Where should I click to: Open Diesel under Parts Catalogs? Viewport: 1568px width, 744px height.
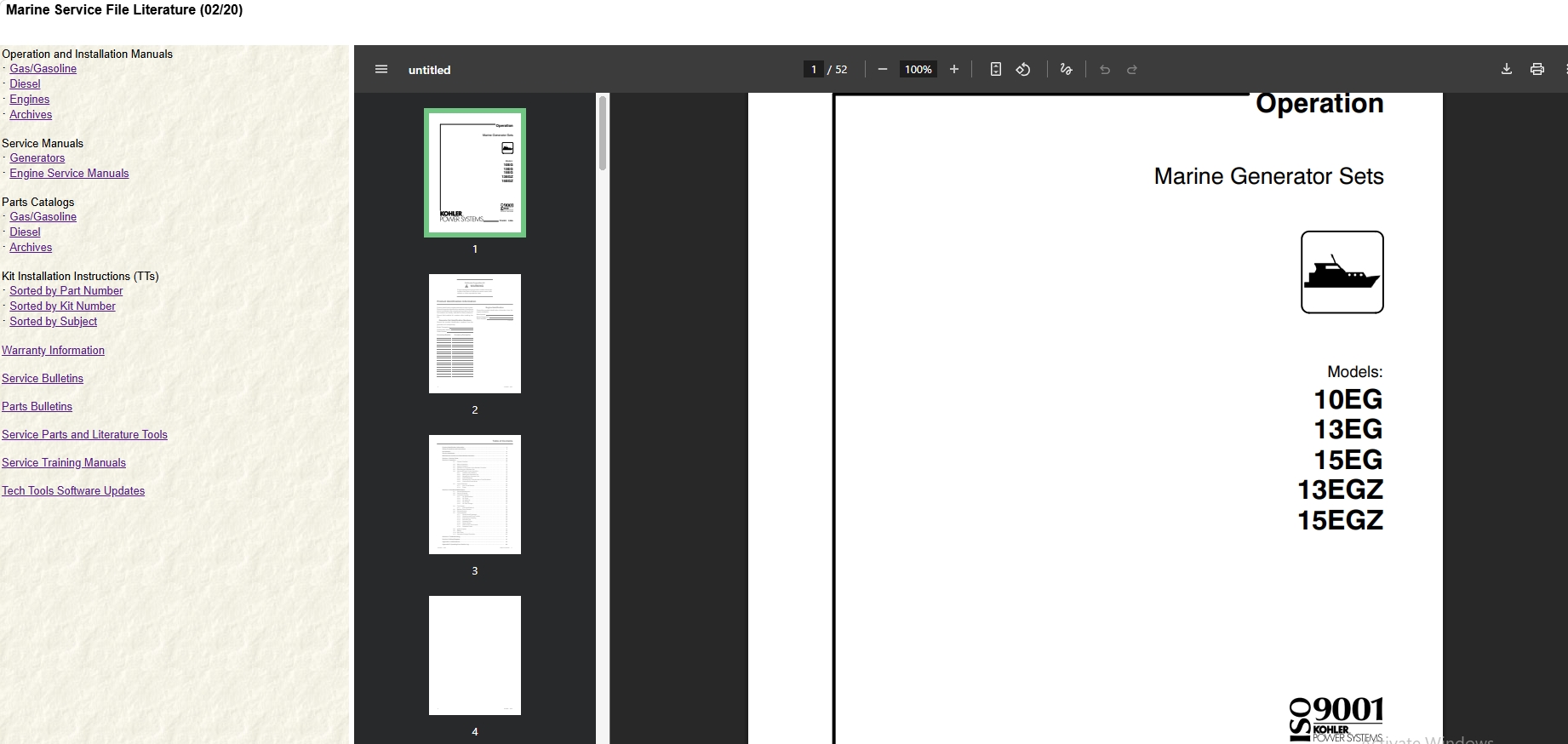[26, 232]
